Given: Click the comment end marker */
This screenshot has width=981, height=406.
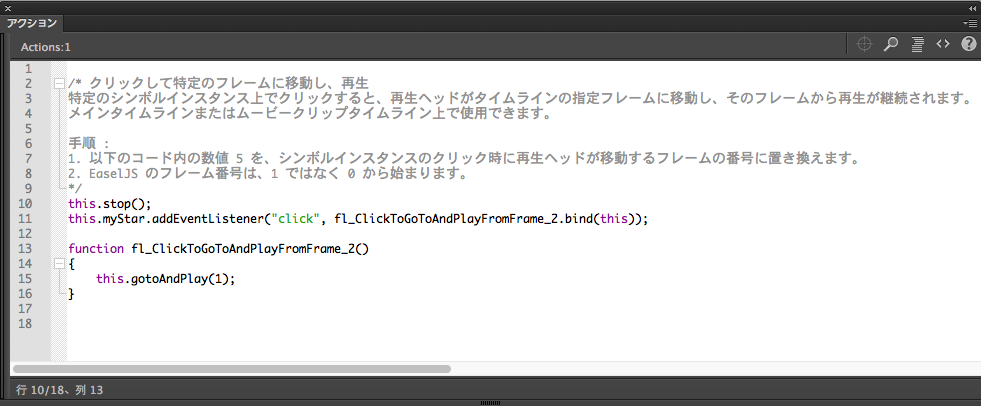Looking at the screenshot, I should pos(75,188).
